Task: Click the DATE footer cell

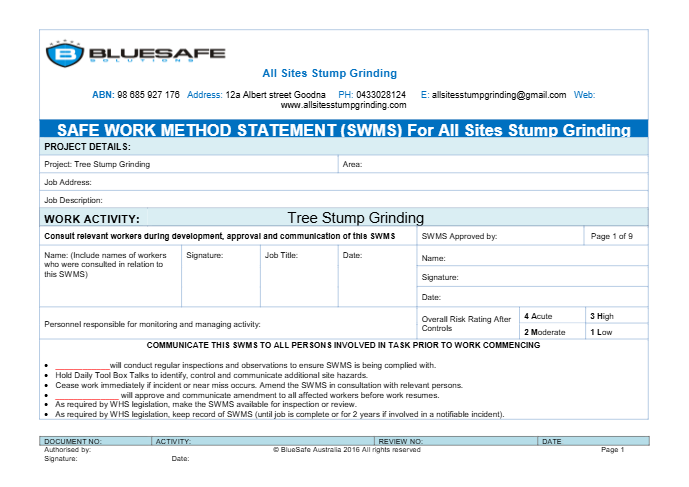Action: coord(593,441)
